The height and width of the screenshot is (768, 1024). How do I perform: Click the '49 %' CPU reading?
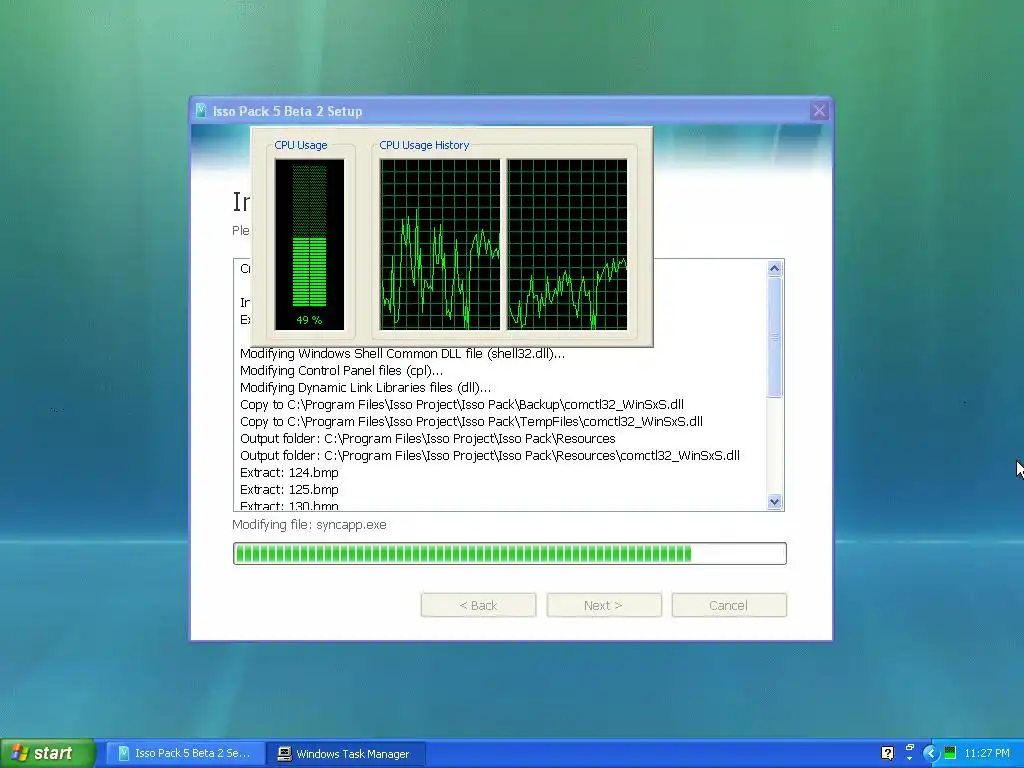(309, 320)
